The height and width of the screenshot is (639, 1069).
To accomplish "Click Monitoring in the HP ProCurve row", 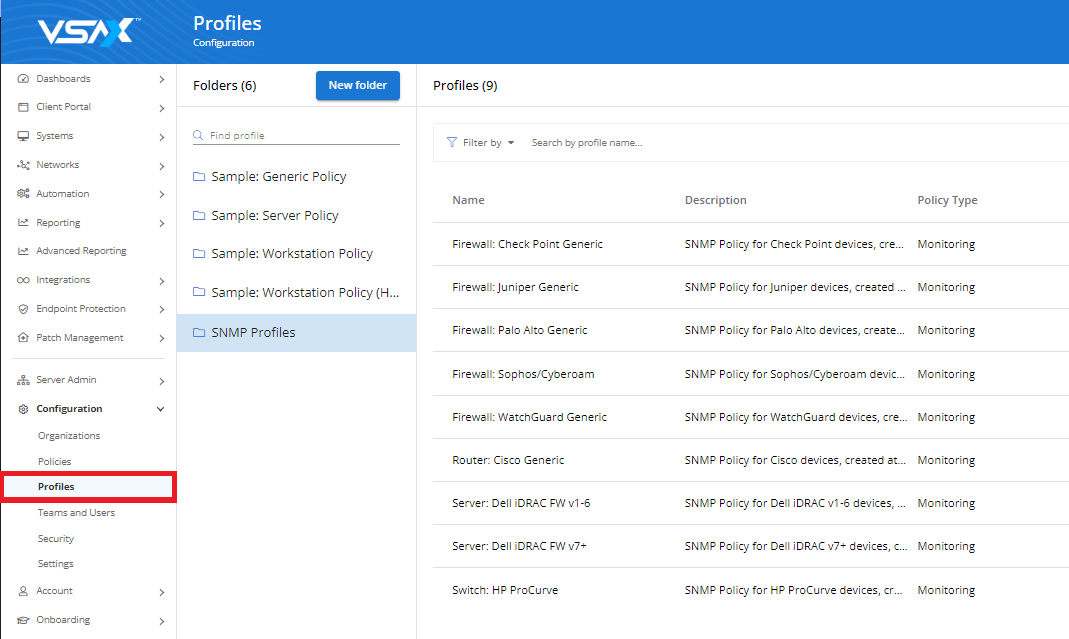I will pos(946,590).
